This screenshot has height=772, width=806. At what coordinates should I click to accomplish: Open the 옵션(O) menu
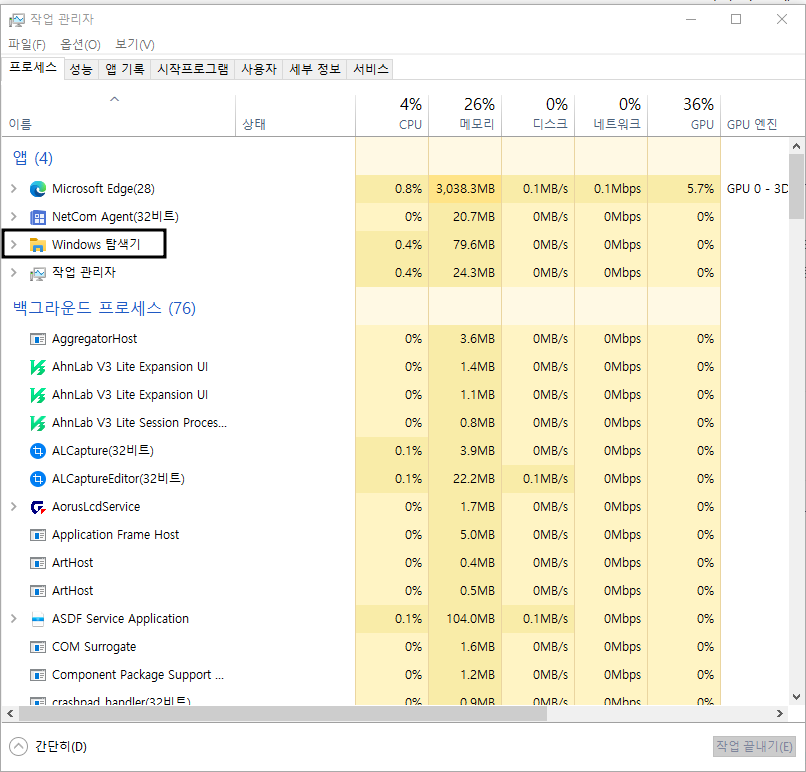[x=80, y=45]
